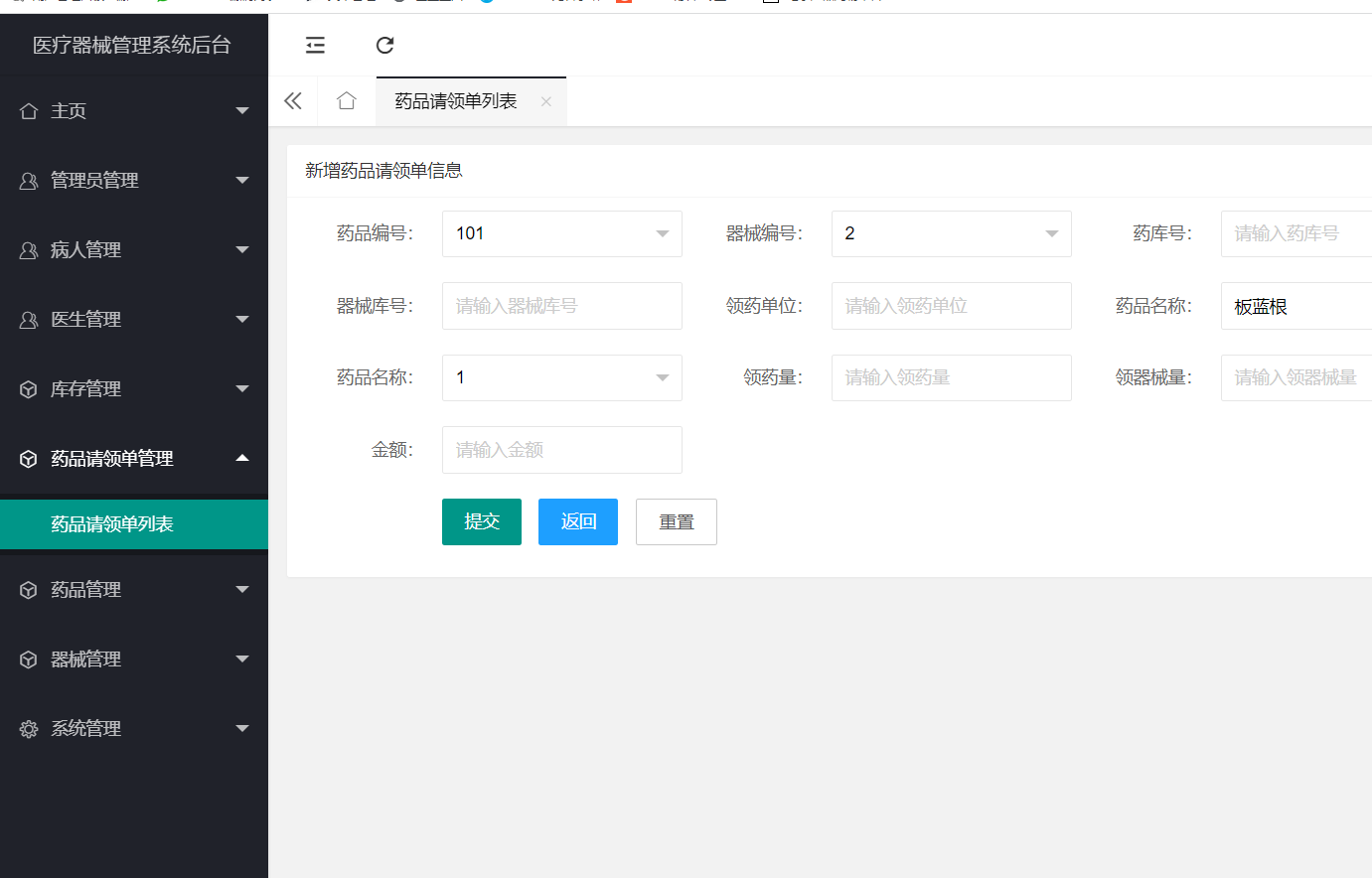Click the user icon beside 病人管理

point(29,250)
